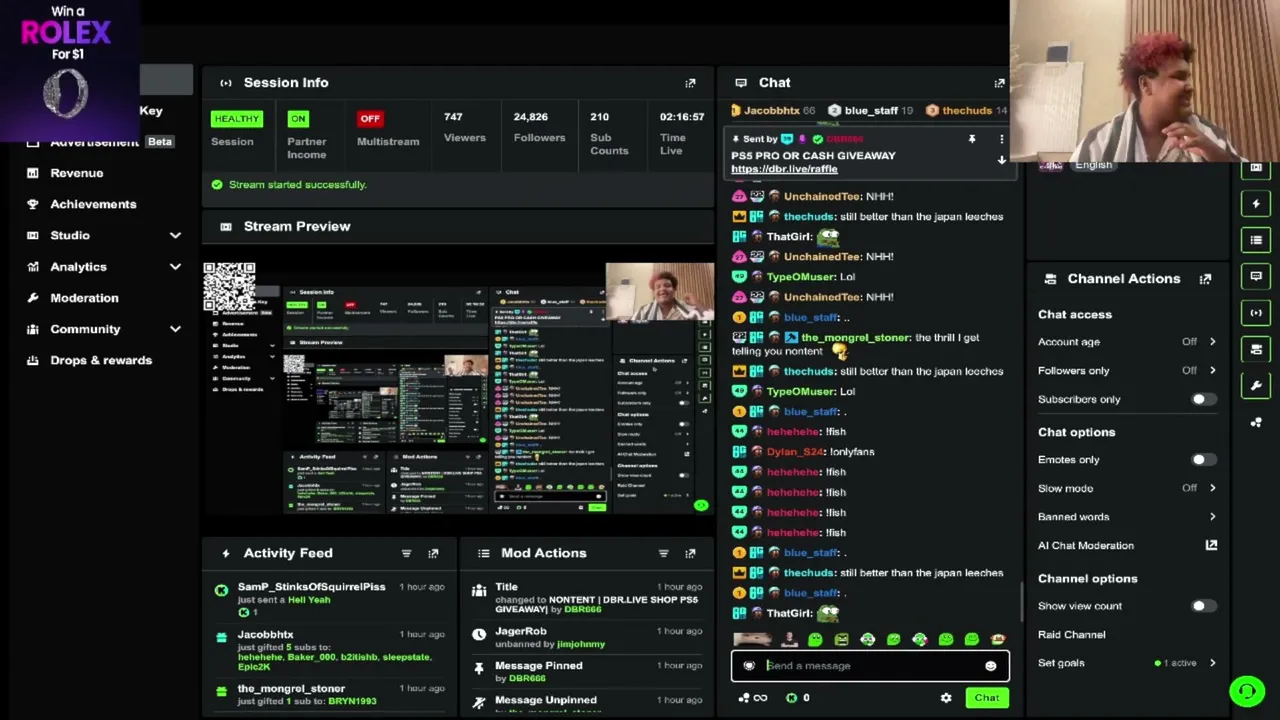Click 'Jacobbhtx' in the Activity Feed
Viewport: 1280px width, 720px height.
pos(265,635)
